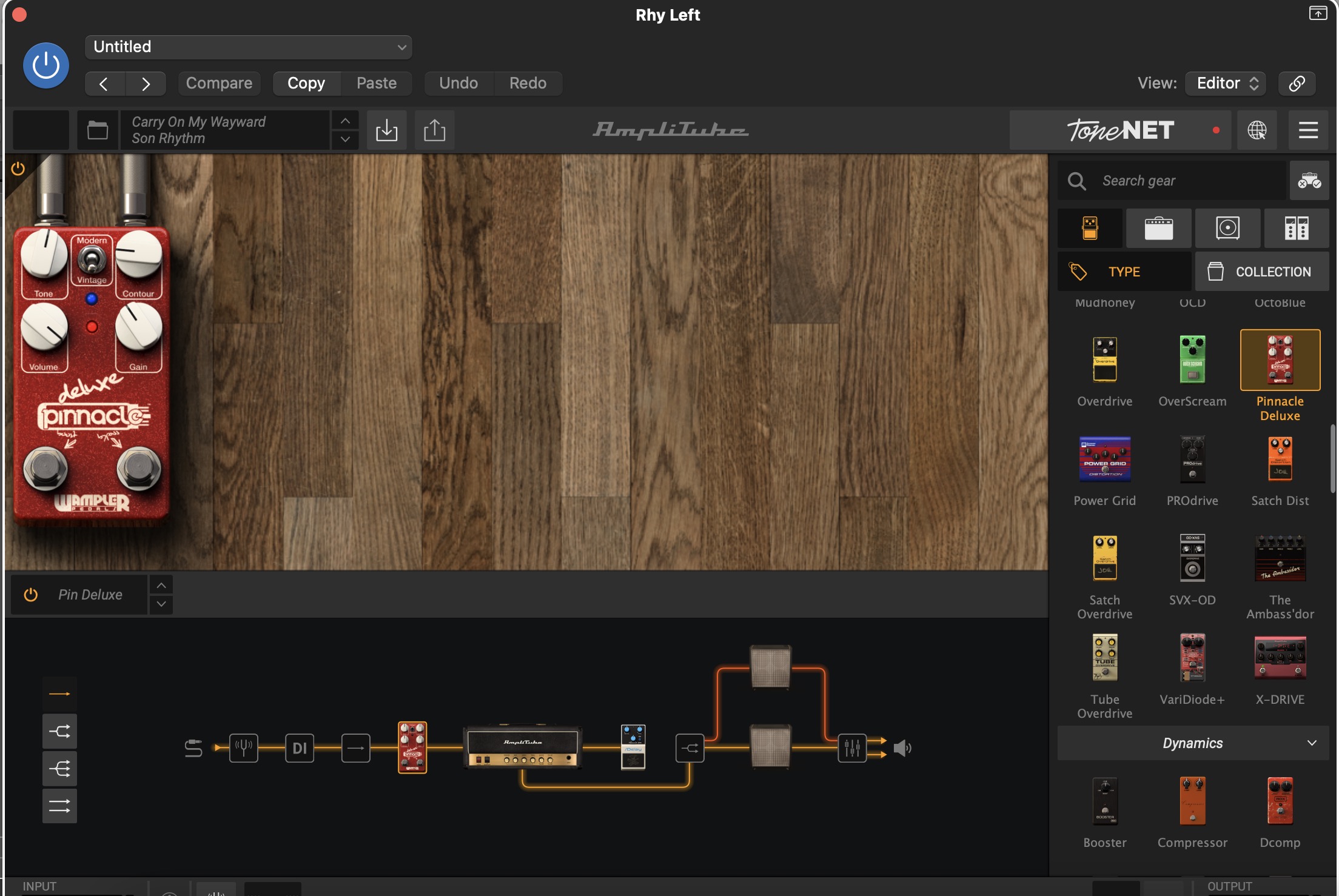Toggle the left boost footswitch

point(45,469)
